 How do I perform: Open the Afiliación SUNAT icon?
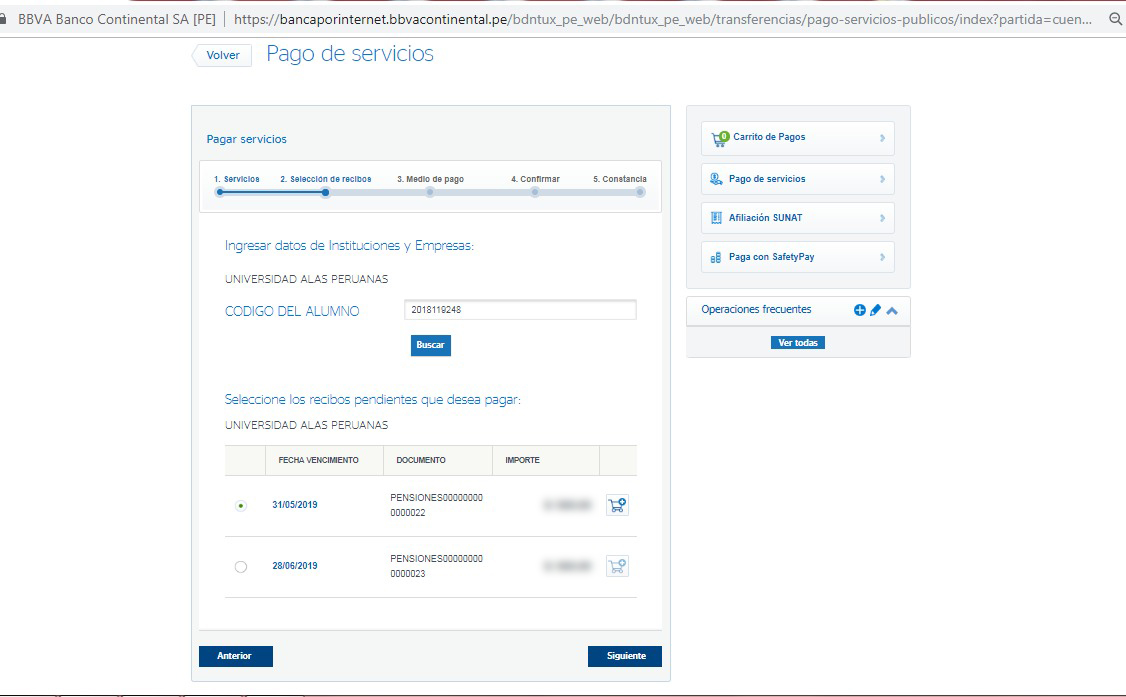pyautogui.click(x=716, y=217)
